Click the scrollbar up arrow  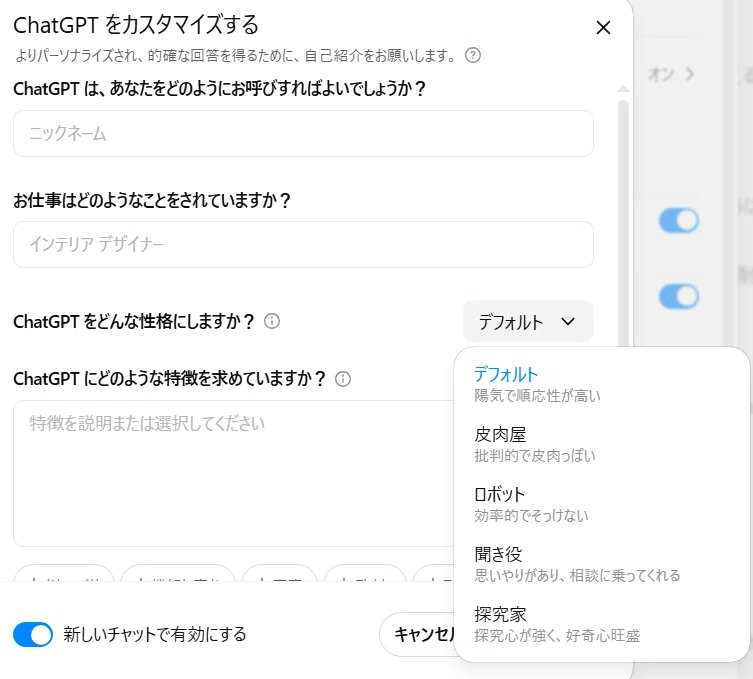point(623,88)
